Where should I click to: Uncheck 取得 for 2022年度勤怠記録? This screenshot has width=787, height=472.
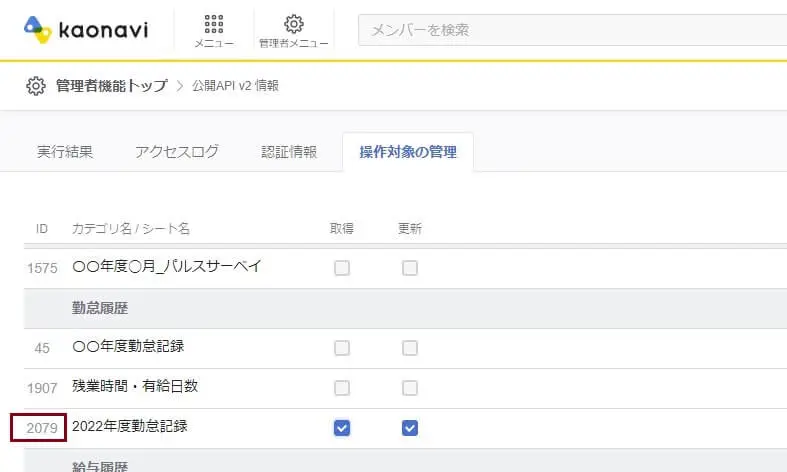click(x=342, y=428)
